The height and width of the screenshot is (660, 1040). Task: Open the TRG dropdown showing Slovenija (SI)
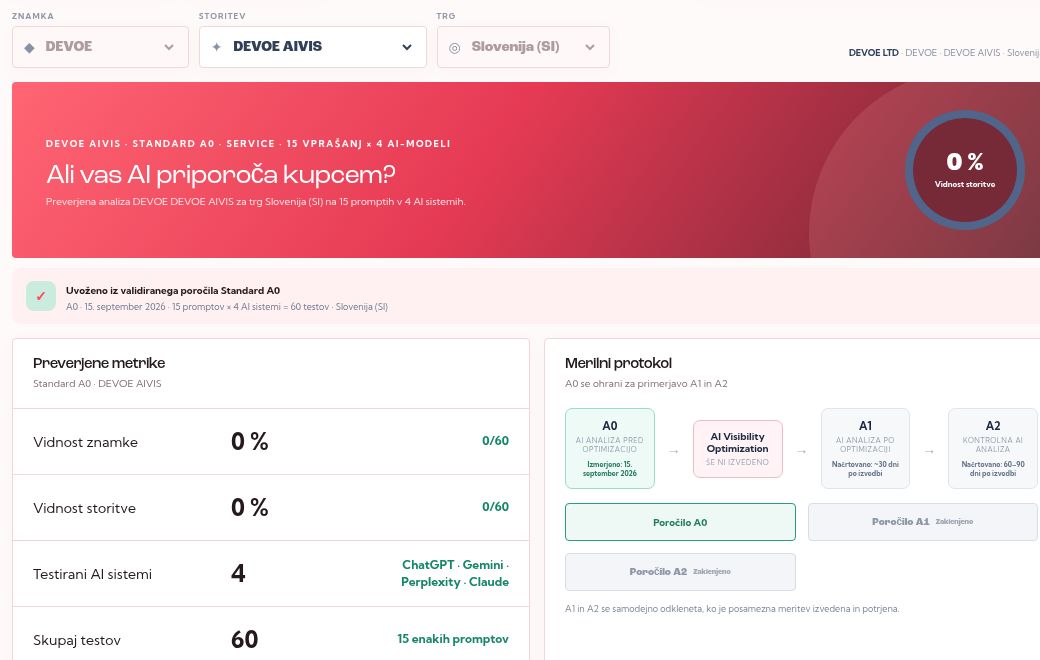pyautogui.click(x=523, y=46)
